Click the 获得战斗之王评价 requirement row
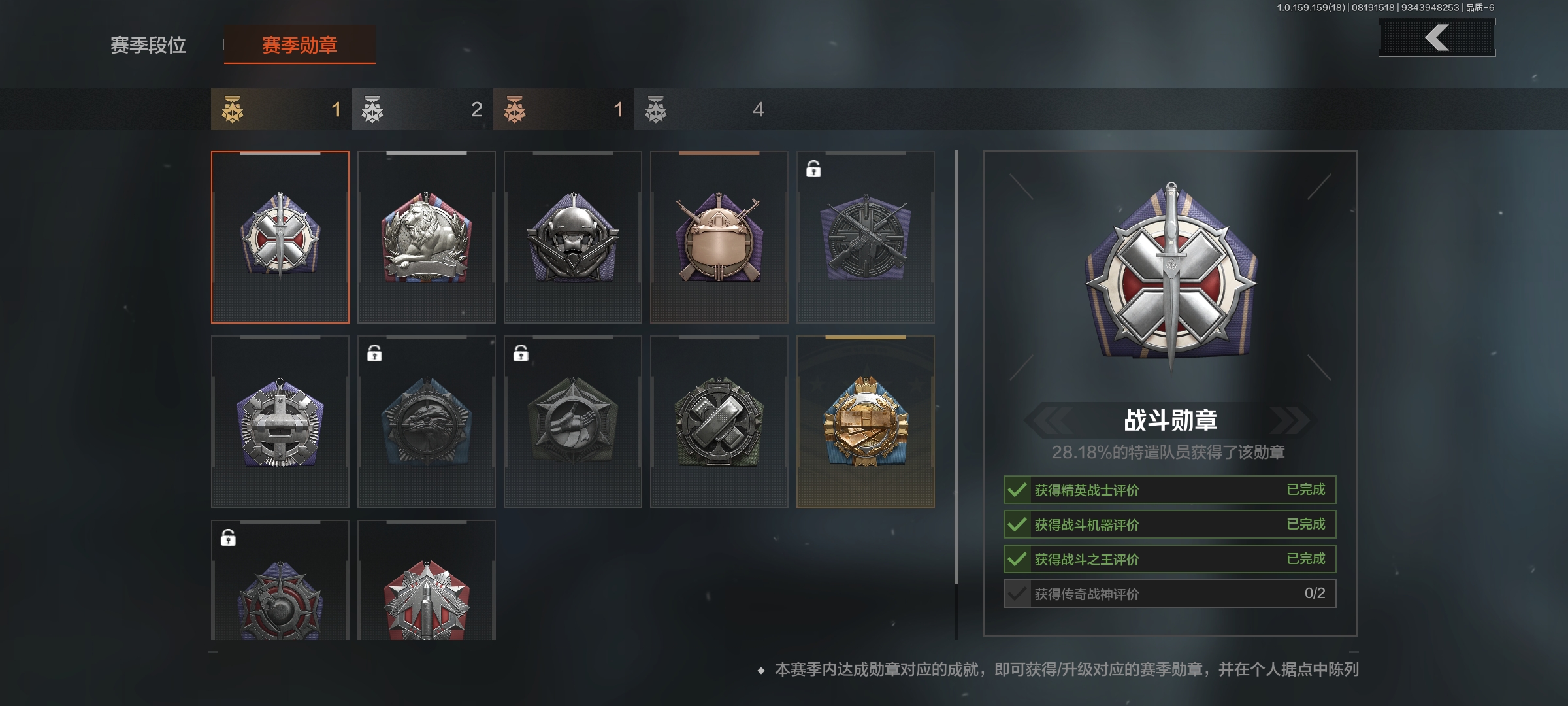Viewport: 1568px width, 706px height. click(1170, 559)
